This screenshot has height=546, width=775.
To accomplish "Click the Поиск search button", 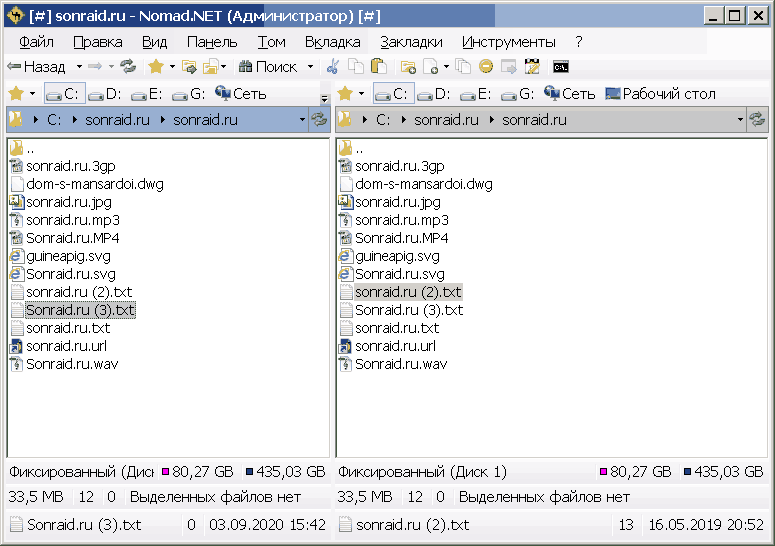I will tap(268, 66).
